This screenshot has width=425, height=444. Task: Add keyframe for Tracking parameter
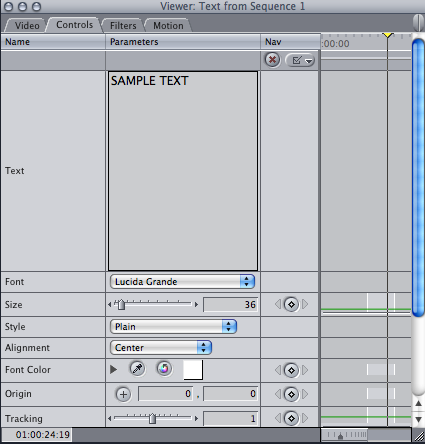coord(291,418)
